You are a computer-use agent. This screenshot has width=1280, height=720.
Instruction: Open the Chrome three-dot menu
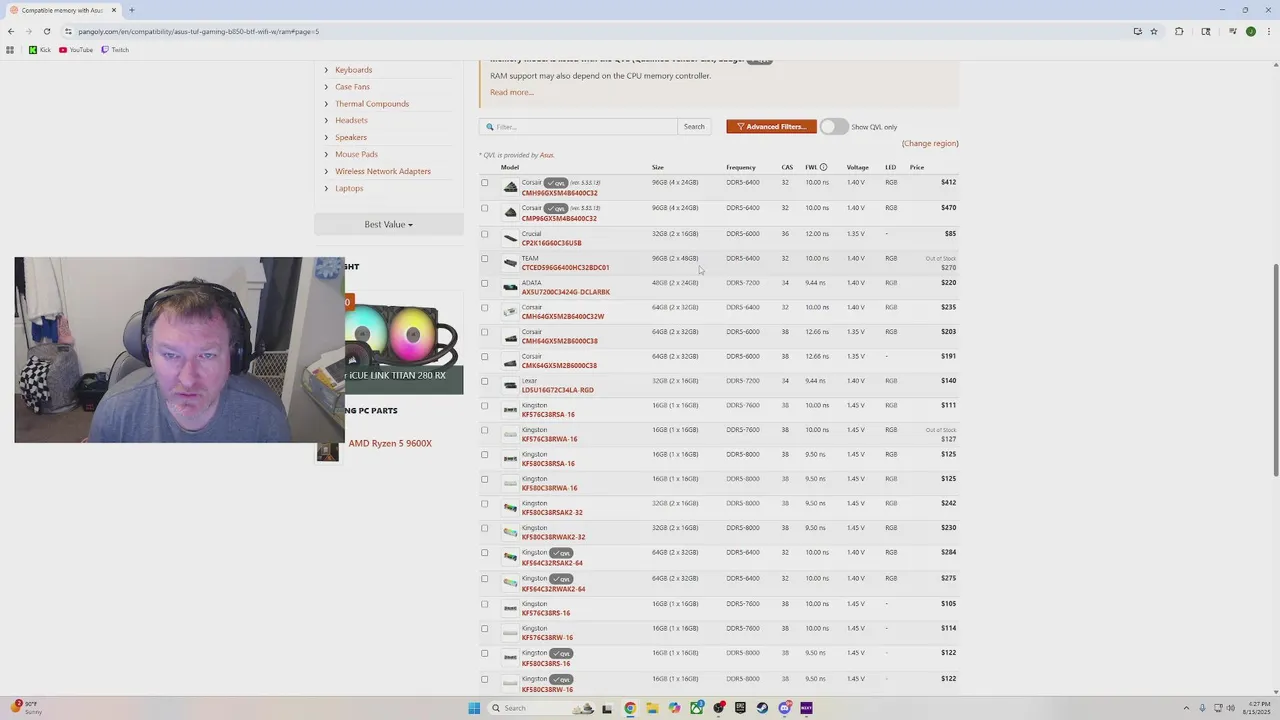pos(1268,31)
